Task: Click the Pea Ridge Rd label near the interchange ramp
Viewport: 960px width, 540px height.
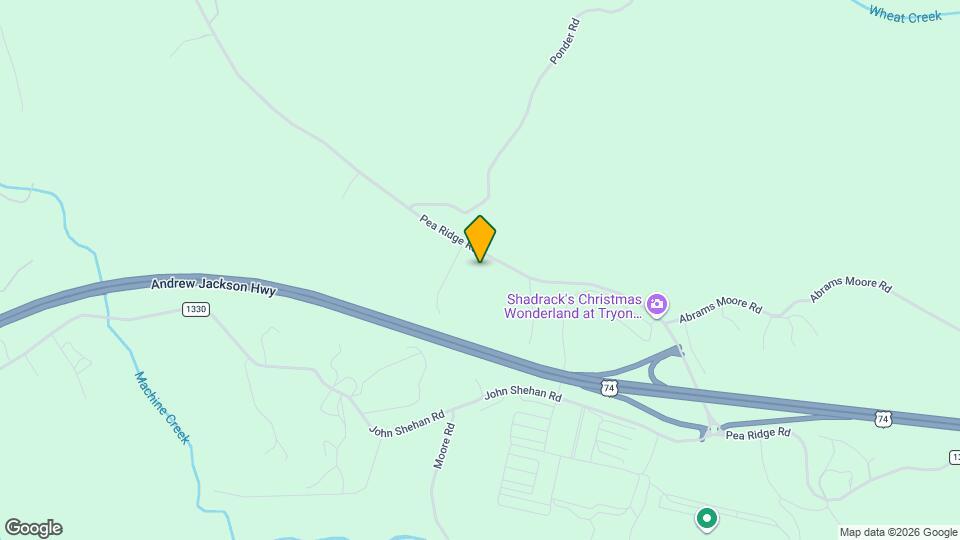Action: click(x=758, y=434)
